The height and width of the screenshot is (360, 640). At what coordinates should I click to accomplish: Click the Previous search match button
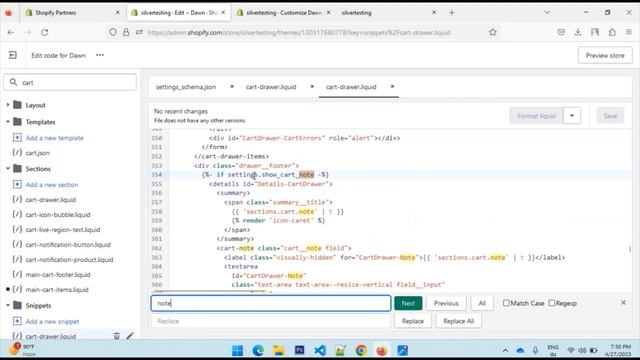[x=446, y=303]
